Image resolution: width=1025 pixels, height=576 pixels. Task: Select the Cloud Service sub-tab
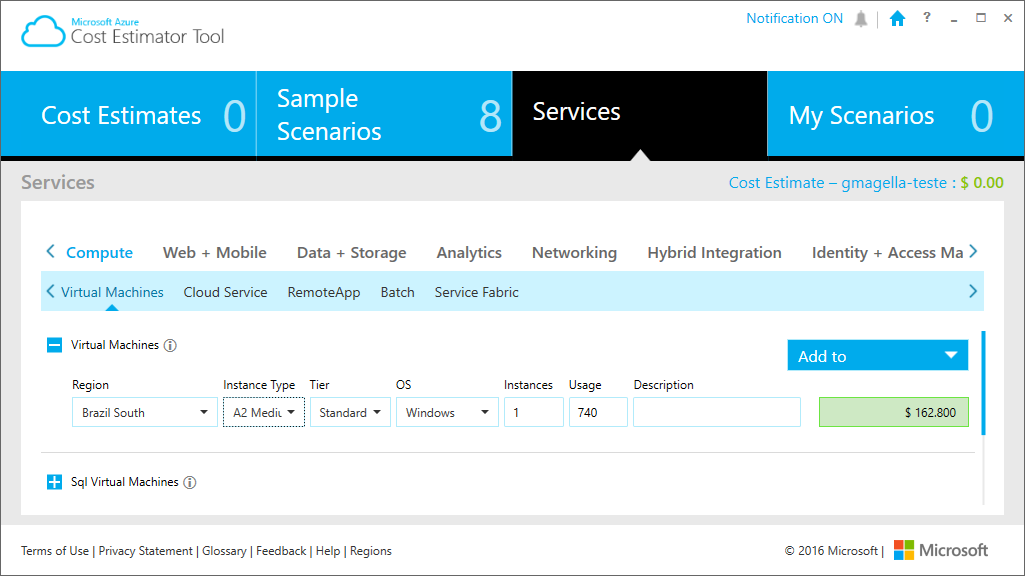(x=225, y=292)
